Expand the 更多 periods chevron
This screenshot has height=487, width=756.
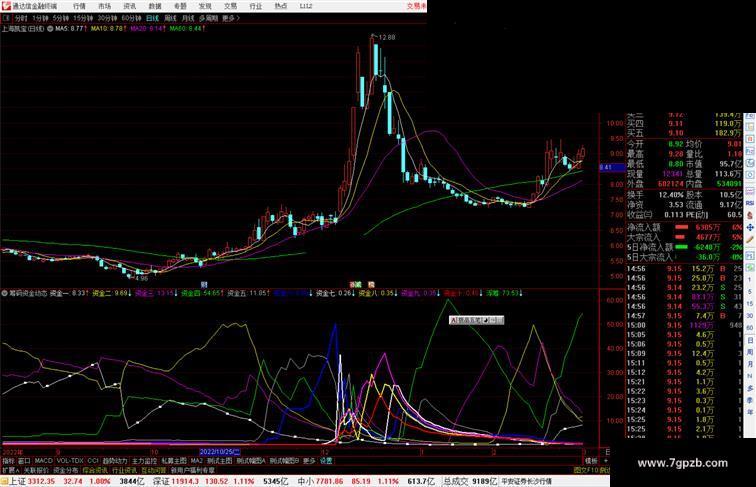pyautogui.click(x=231, y=18)
